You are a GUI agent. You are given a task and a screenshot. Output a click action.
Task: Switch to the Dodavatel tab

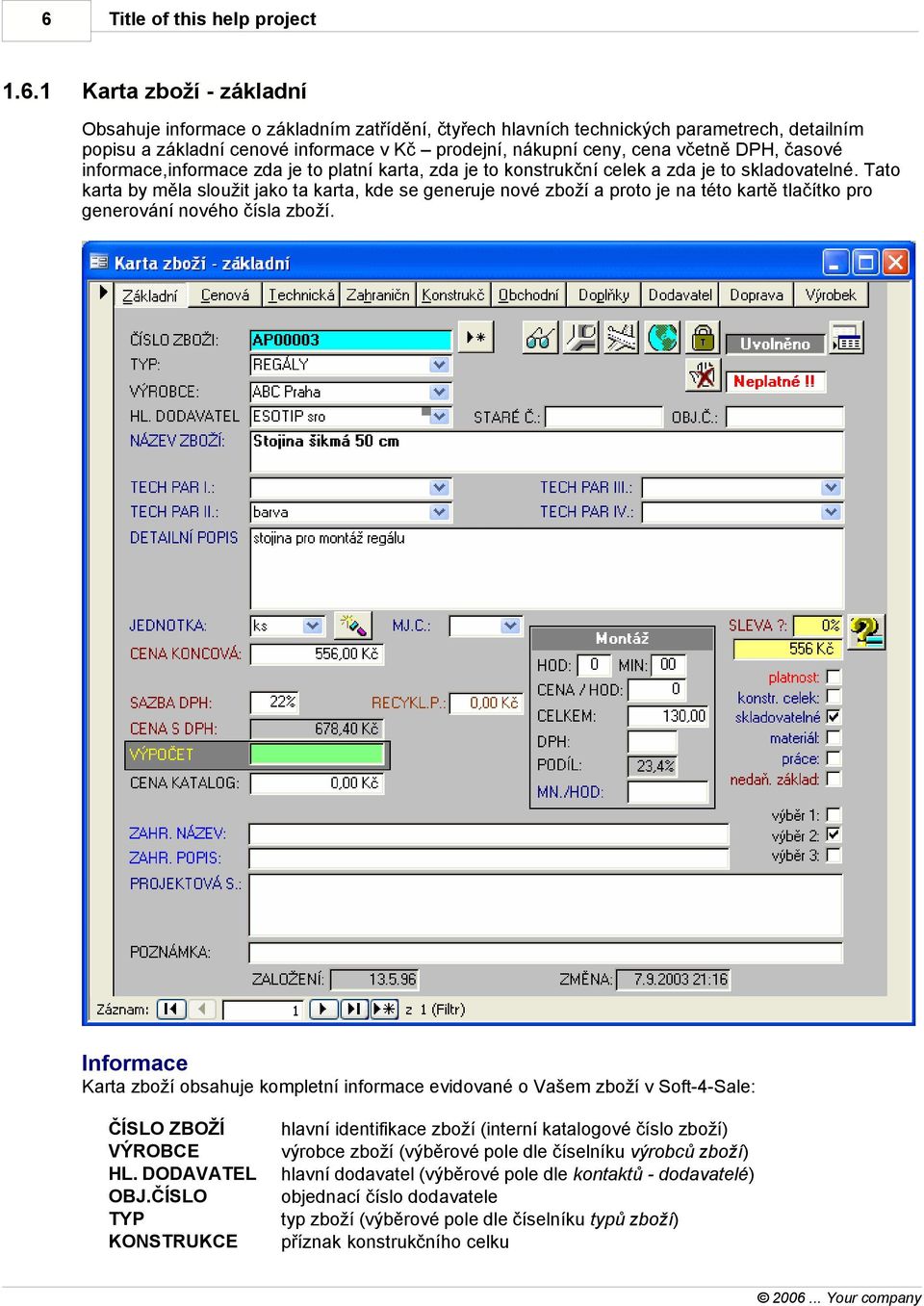tap(680, 295)
